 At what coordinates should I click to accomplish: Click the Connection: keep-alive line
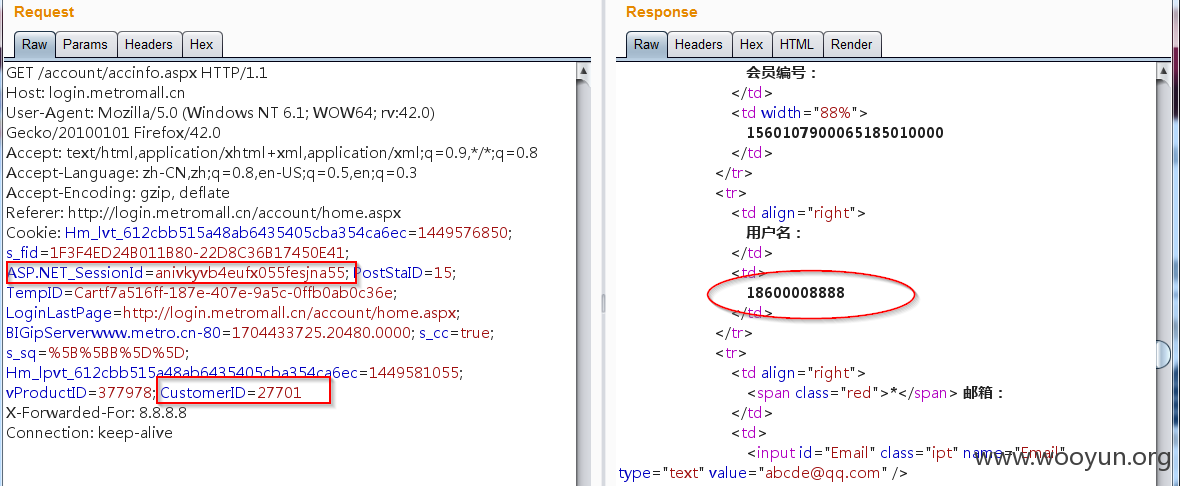(90, 433)
